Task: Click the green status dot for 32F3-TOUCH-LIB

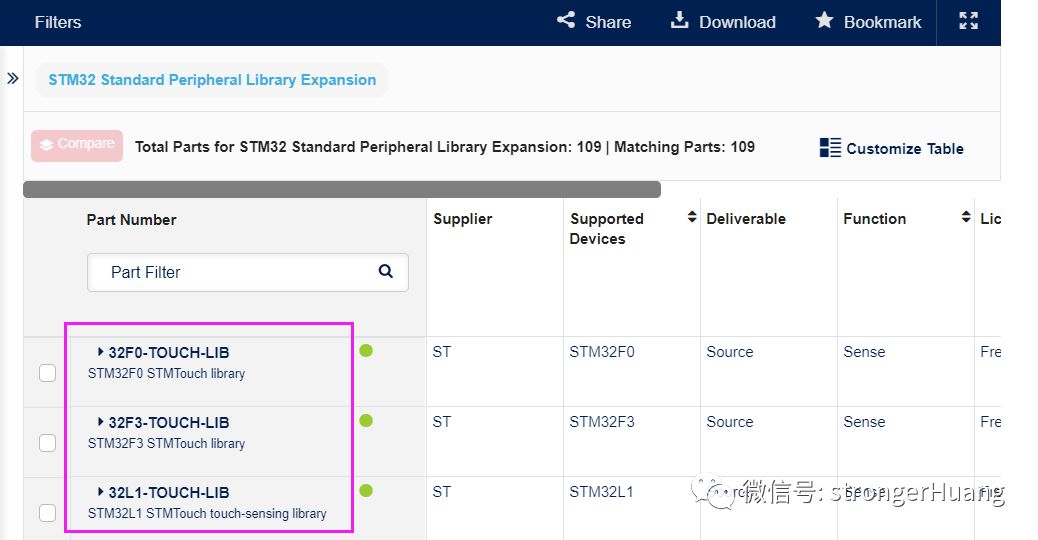Action: tap(366, 421)
